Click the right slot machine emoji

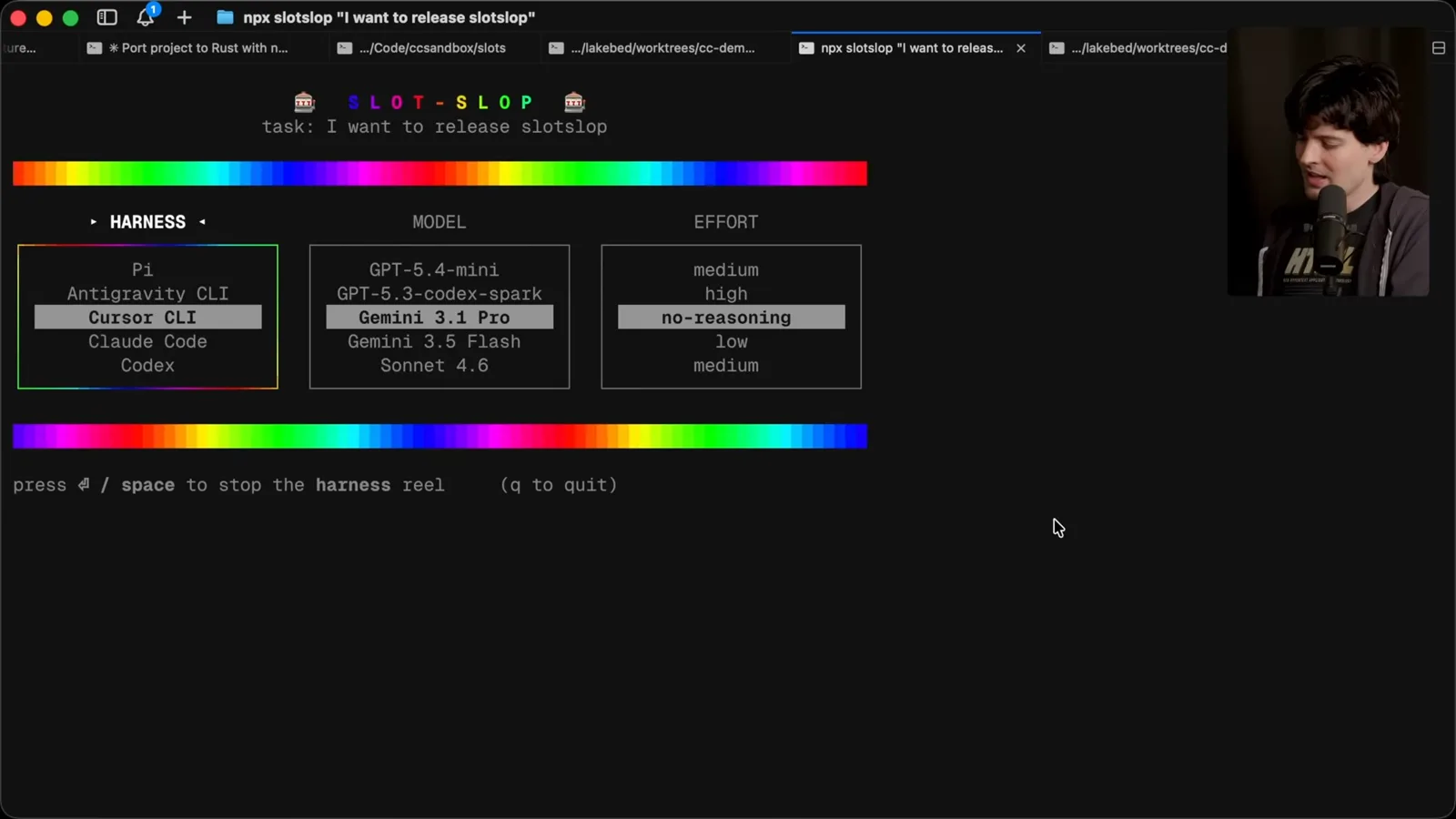(574, 101)
